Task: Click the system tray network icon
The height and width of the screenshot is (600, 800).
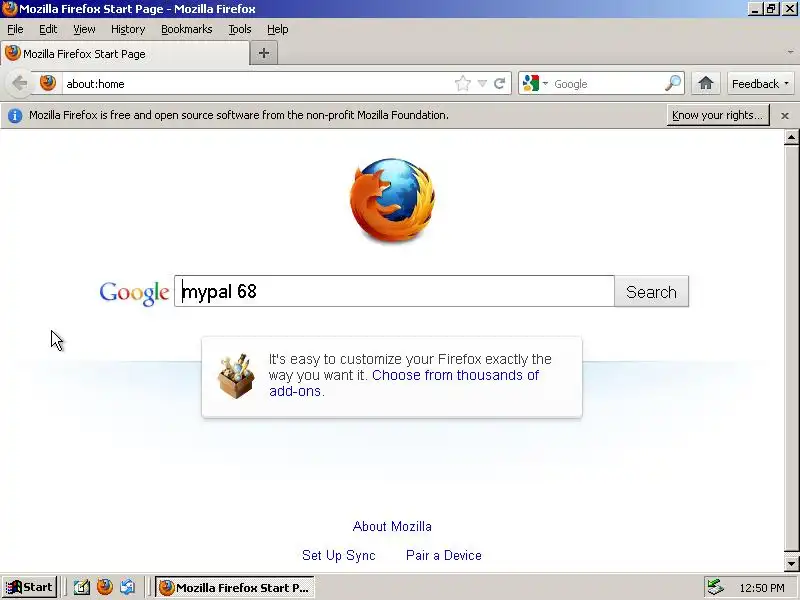Action: click(715, 588)
